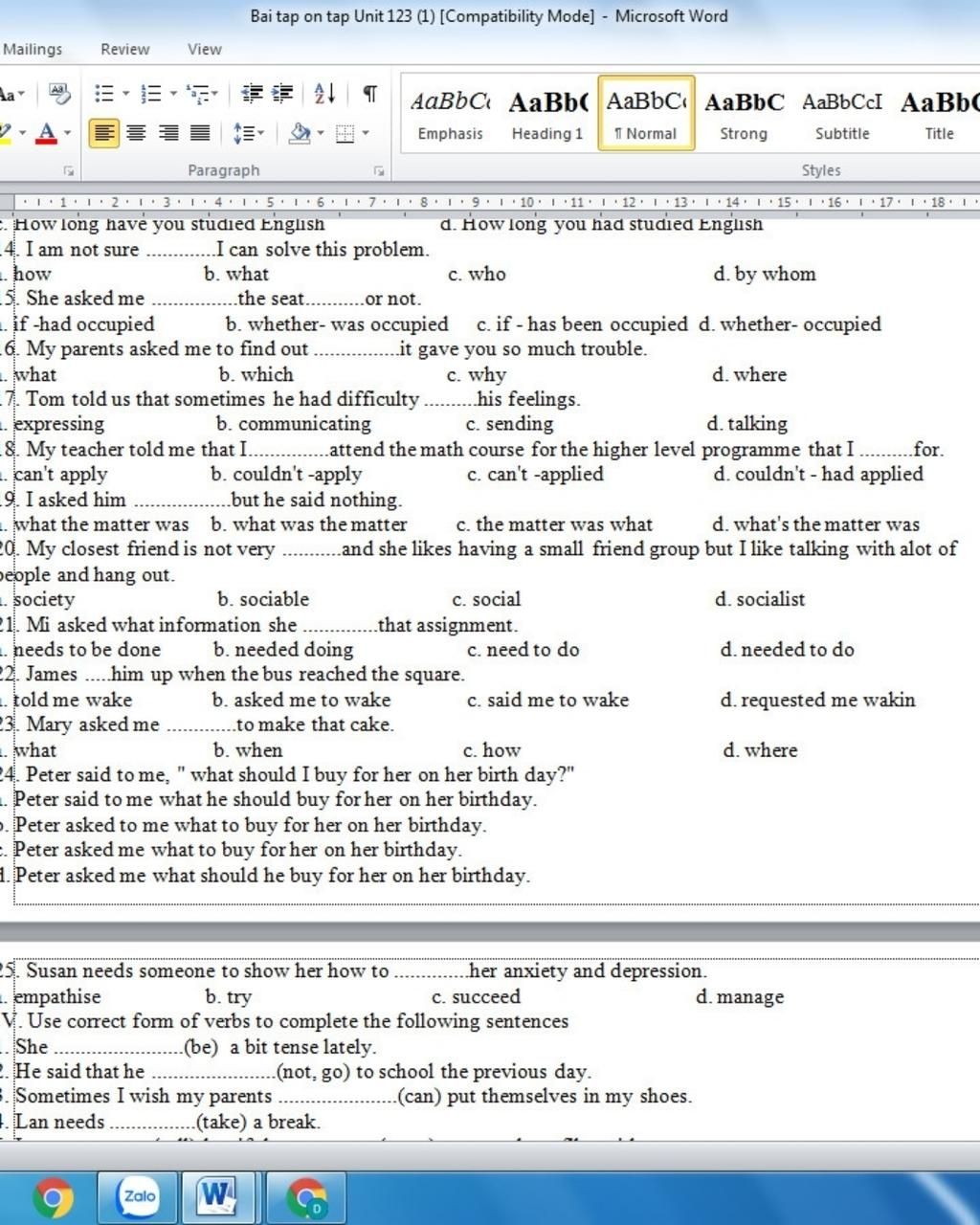This screenshot has height=1225, width=980.
Task: Click answer text 'd. by whom'
Action: click(765, 274)
